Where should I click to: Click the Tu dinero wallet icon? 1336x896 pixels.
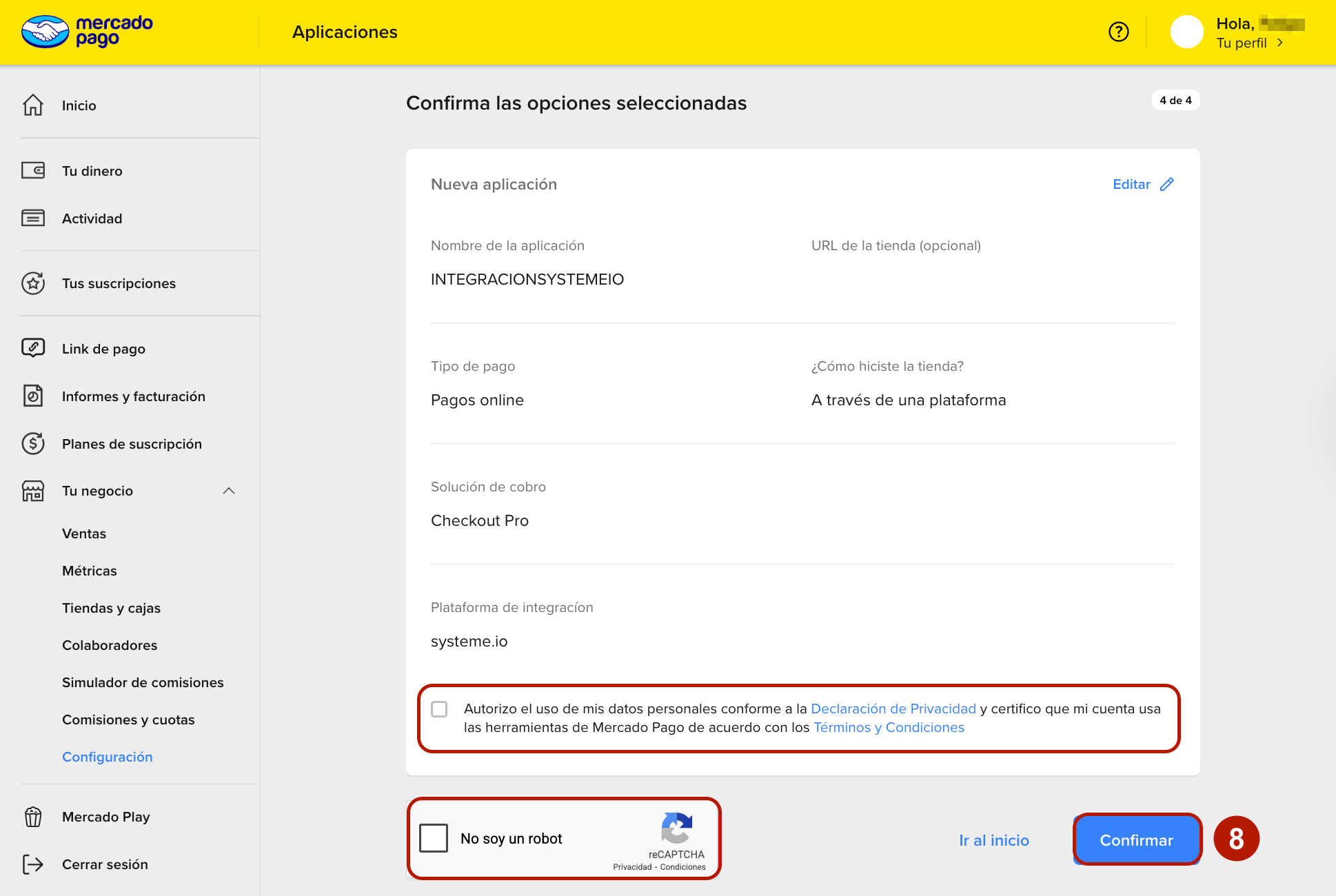click(x=33, y=170)
